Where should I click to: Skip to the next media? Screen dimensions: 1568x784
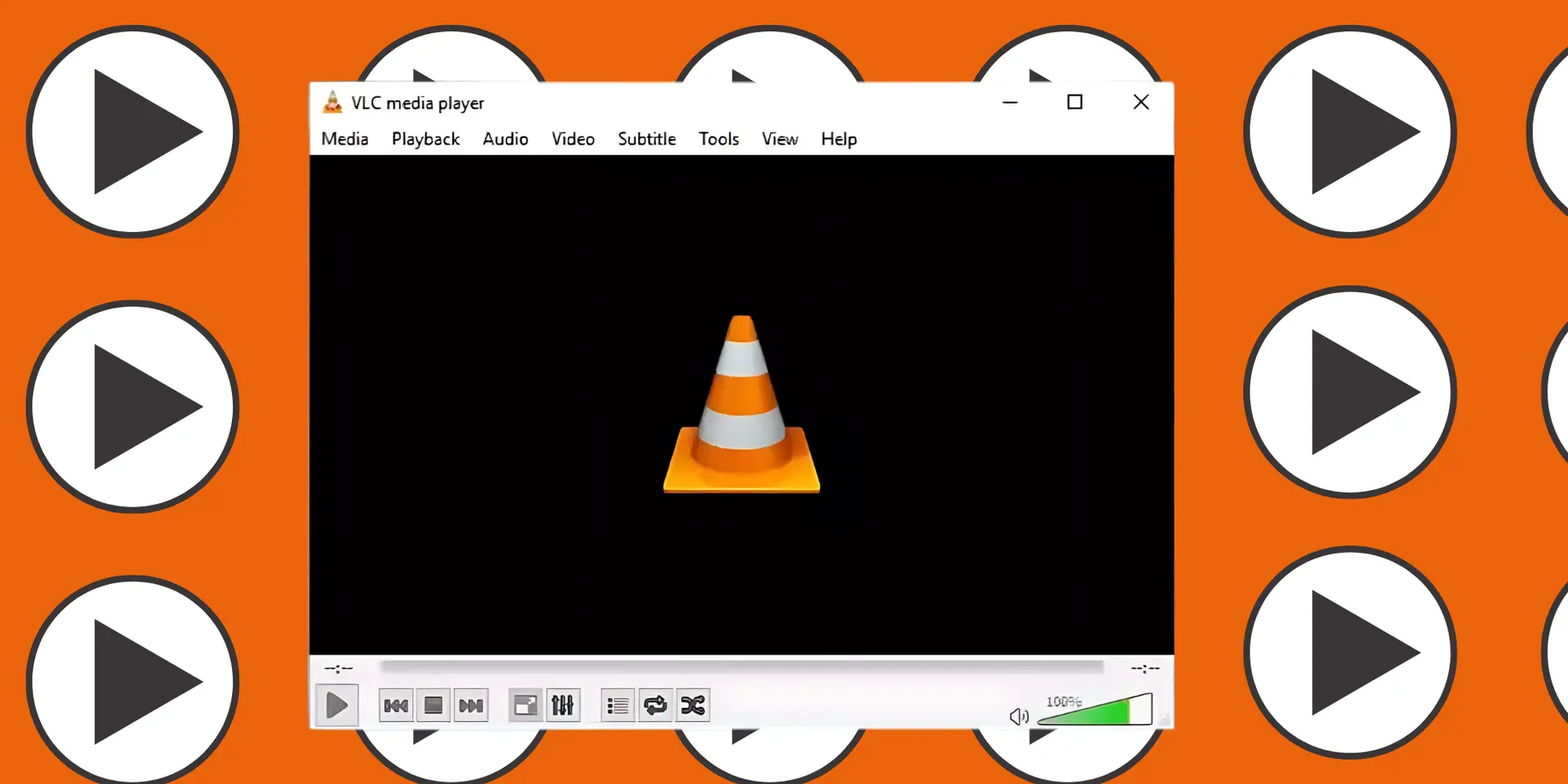470,704
